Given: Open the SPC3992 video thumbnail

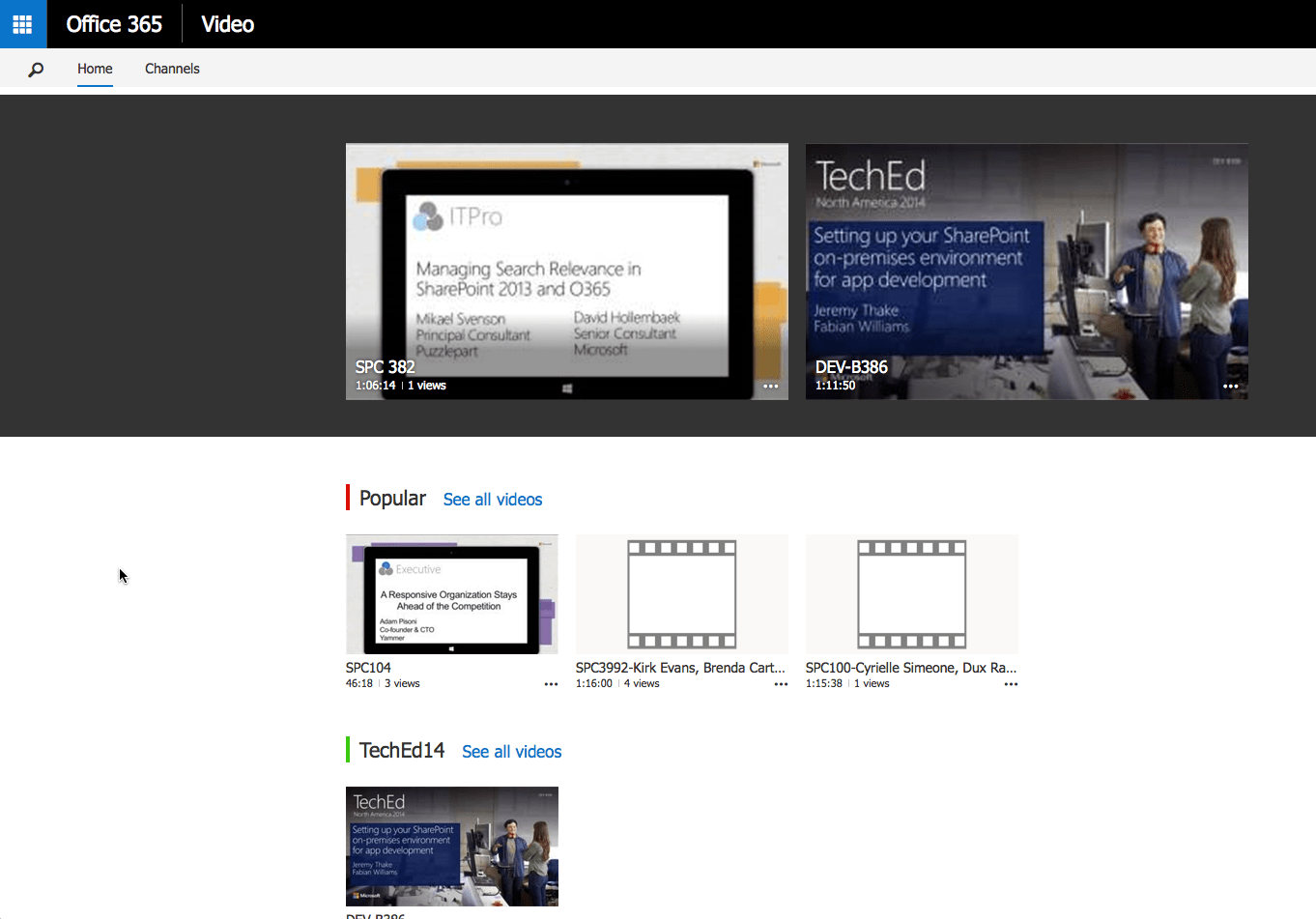Looking at the screenshot, I should click(x=681, y=593).
